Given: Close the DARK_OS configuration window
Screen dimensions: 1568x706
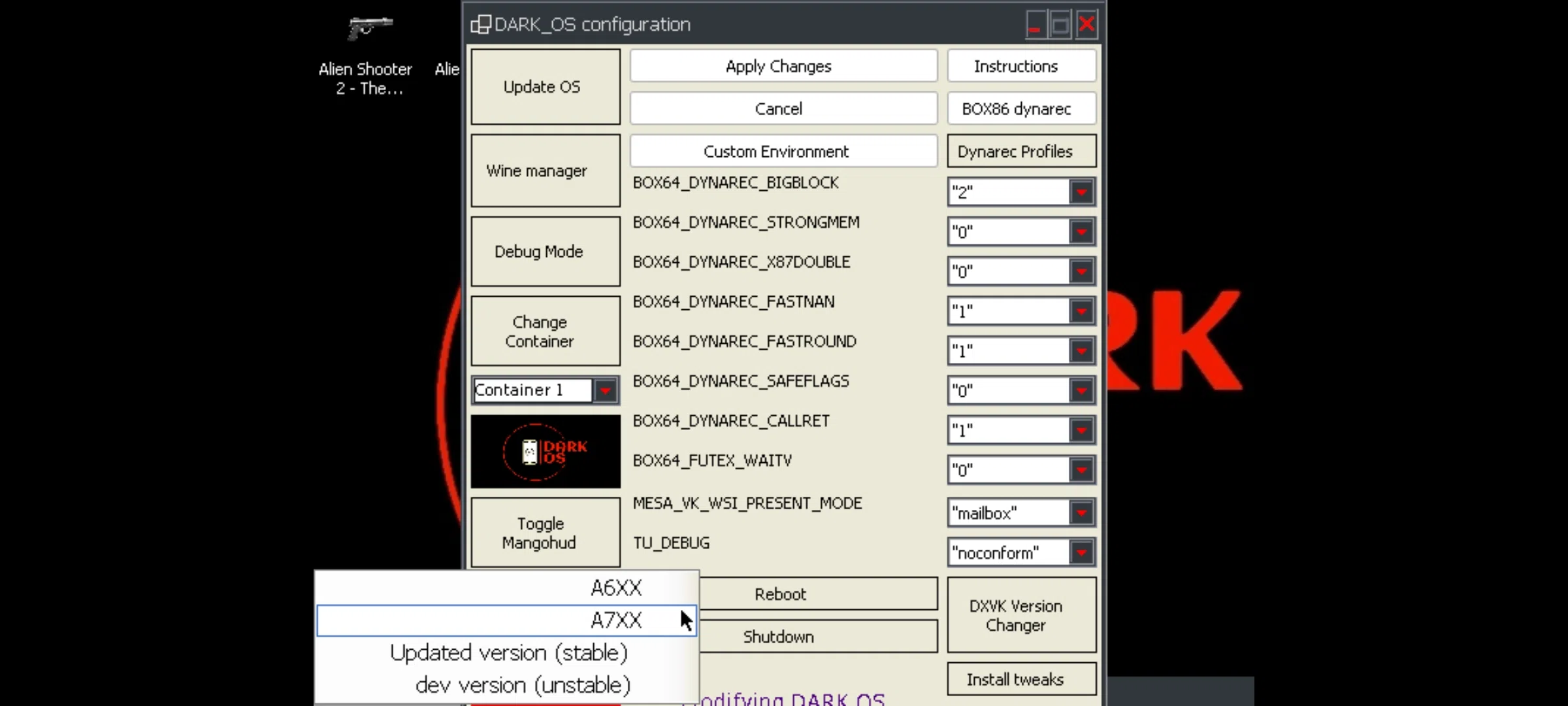Looking at the screenshot, I should tap(1086, 25).
